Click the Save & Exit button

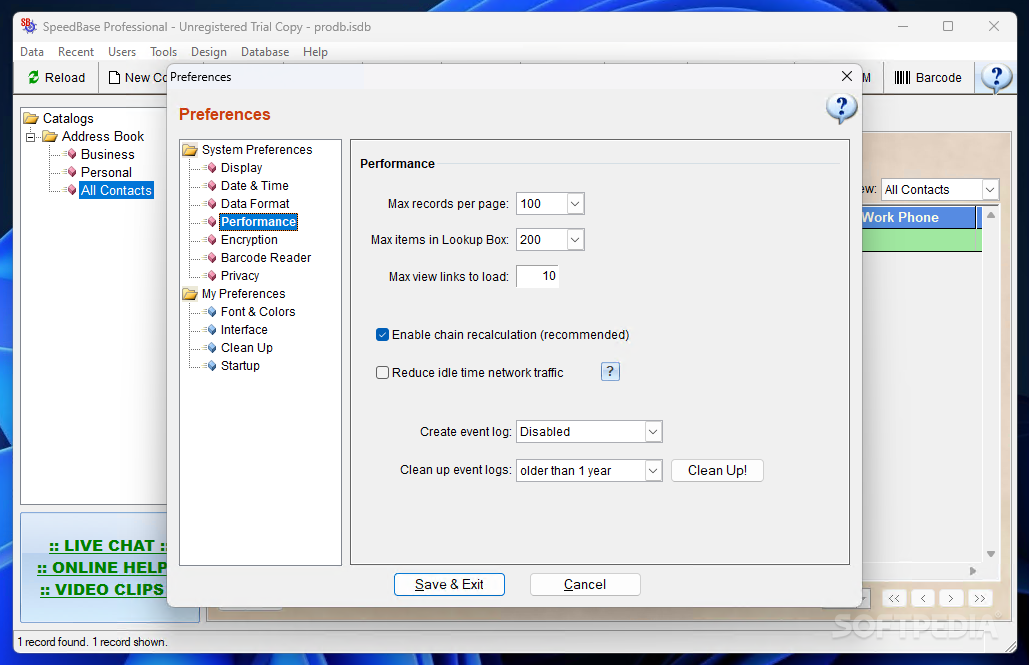450,584
